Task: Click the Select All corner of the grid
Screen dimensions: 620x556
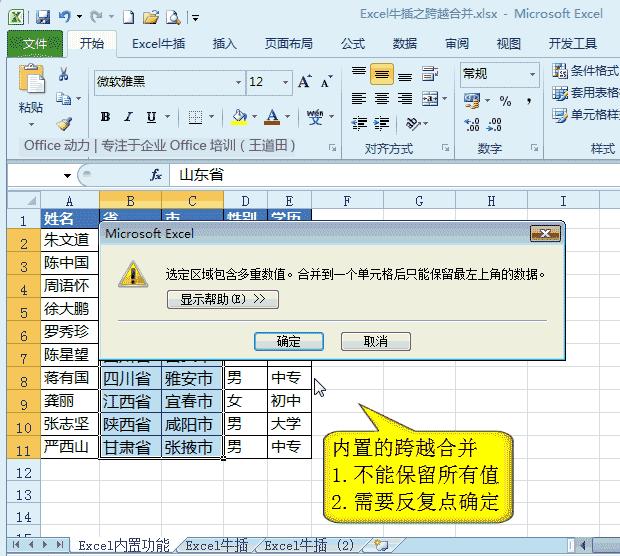Action: [x=24, y=200]
